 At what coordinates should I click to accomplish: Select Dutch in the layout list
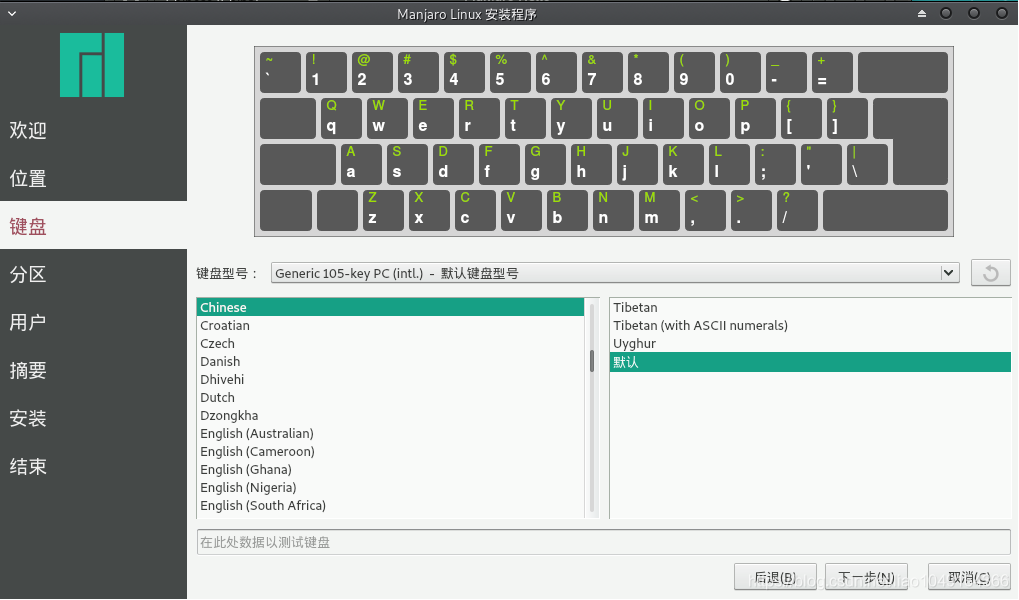pos(391,398)
